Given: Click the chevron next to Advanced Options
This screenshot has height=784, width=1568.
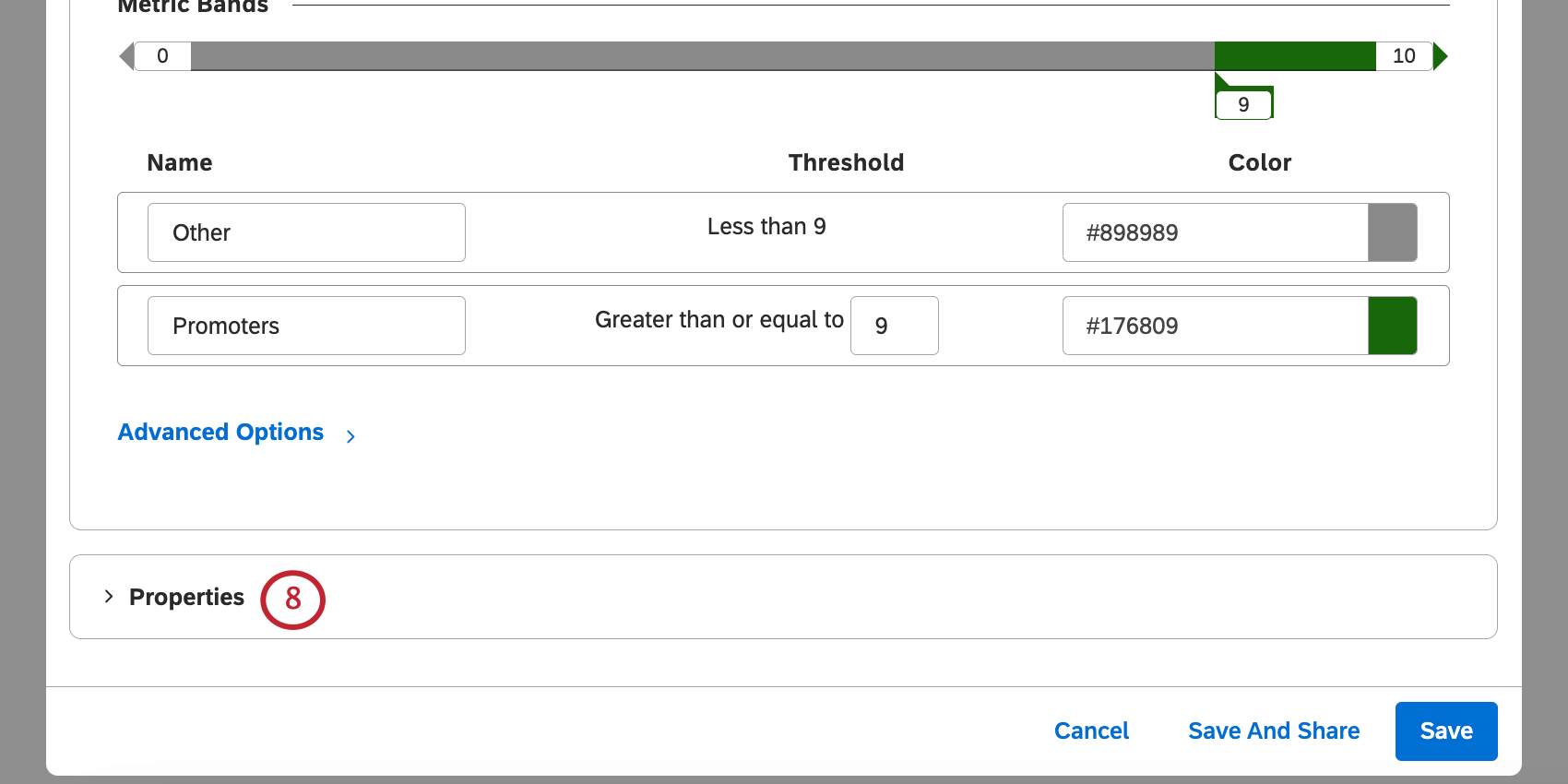Looking at the screenshot, I should 350,436.
